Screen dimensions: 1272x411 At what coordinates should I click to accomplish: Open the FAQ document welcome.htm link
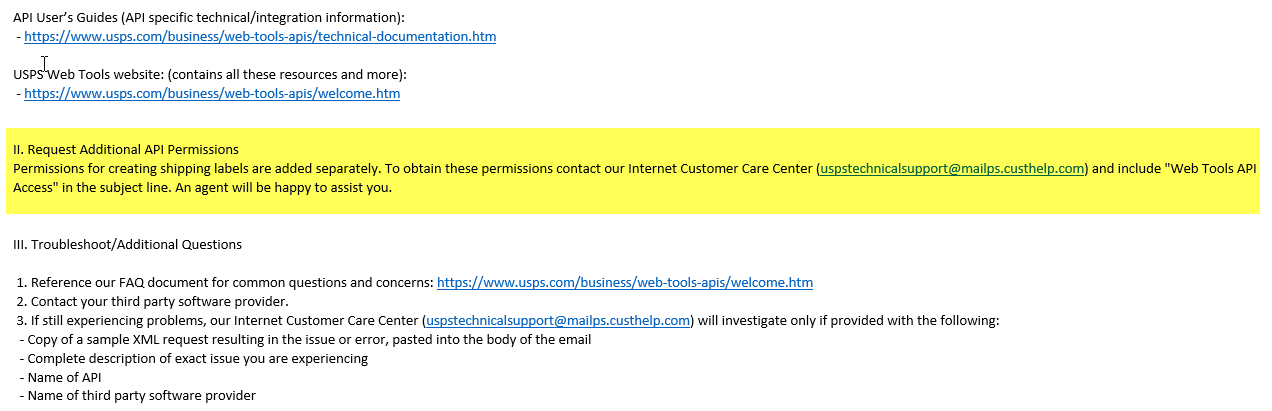624,283
